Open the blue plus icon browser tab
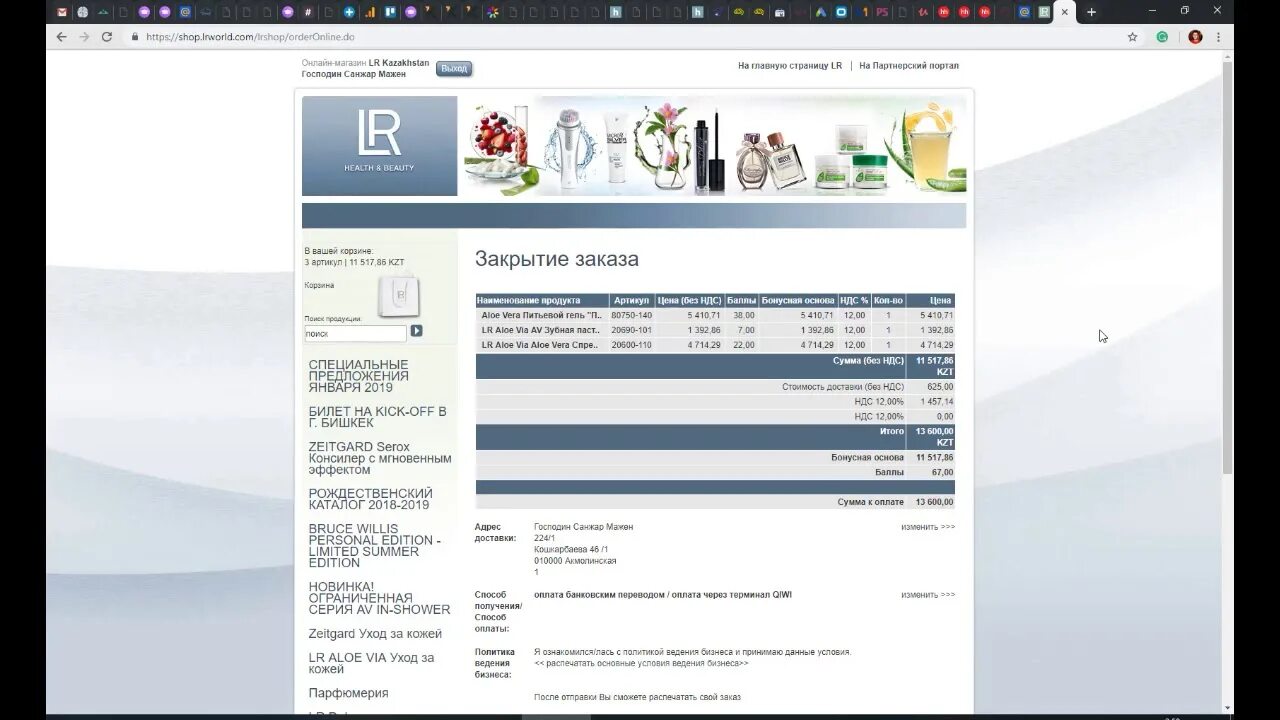Image resolution: width=1280 pixels, height=720 pixels. coord(349,12)
